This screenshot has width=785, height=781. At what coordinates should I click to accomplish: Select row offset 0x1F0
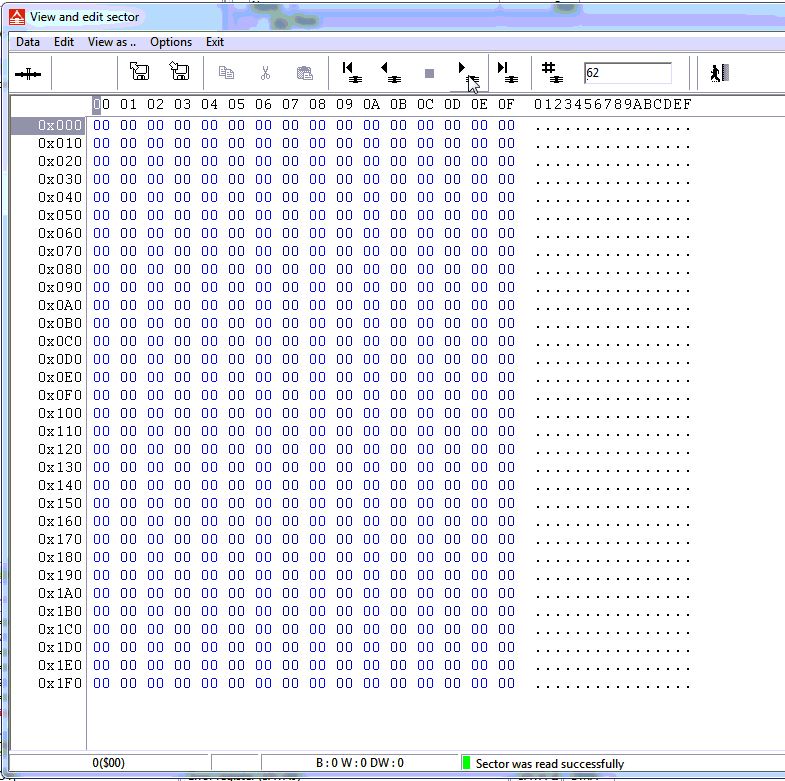(x=60, y=683)
